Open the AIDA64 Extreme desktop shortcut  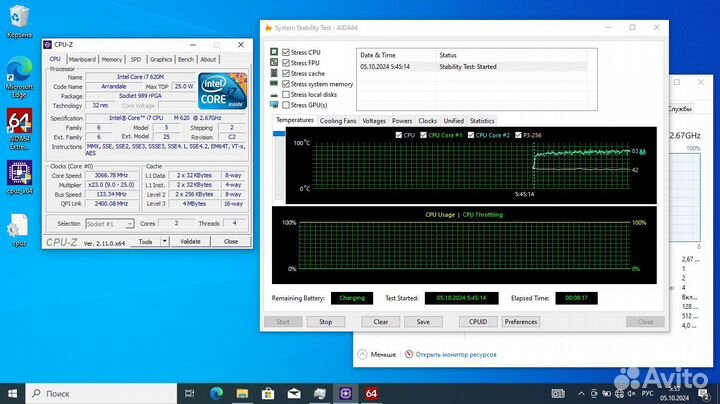tap(18, 124)
